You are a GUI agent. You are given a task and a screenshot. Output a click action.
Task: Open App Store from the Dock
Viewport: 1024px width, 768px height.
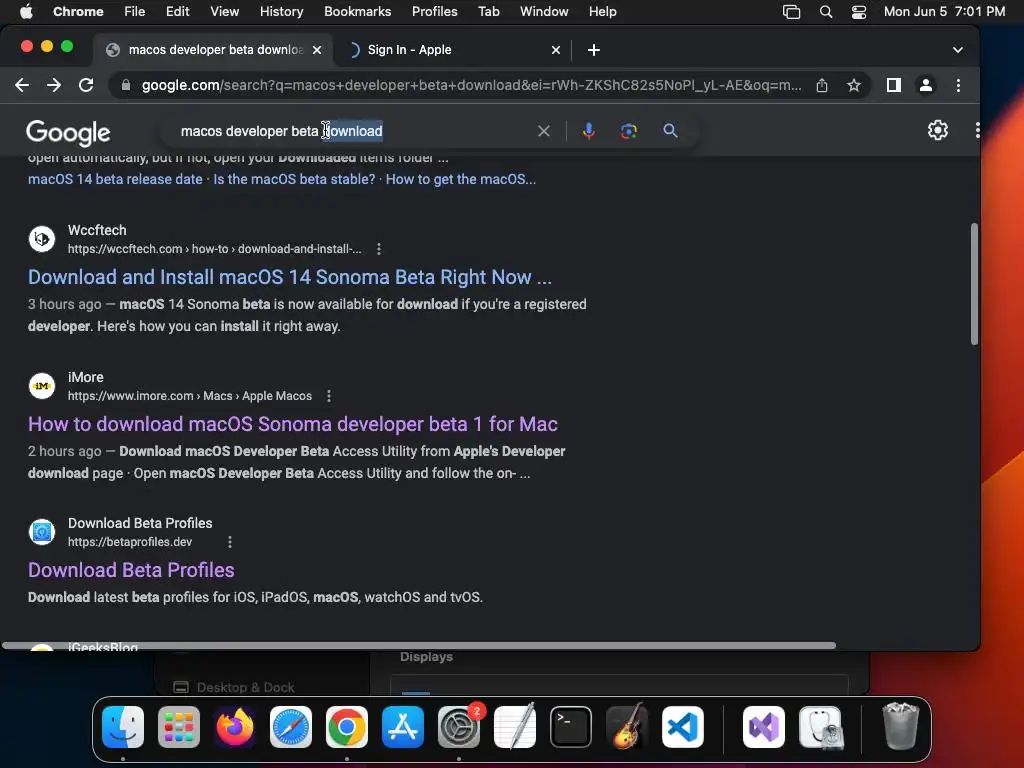pos(403,727)
